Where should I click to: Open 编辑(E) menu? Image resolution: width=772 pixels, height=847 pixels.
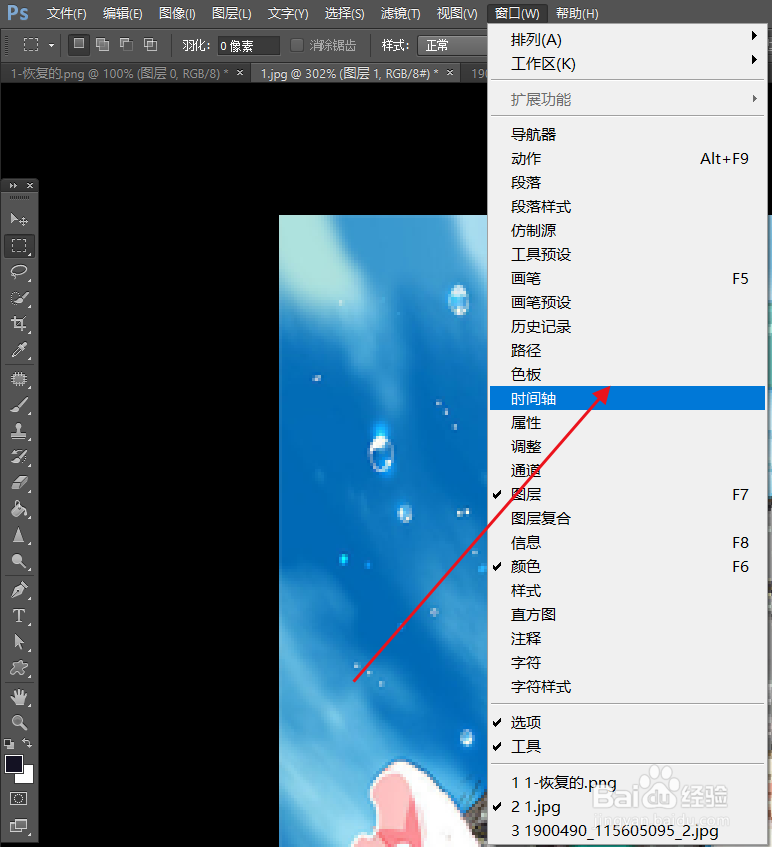tap(123, 14)
